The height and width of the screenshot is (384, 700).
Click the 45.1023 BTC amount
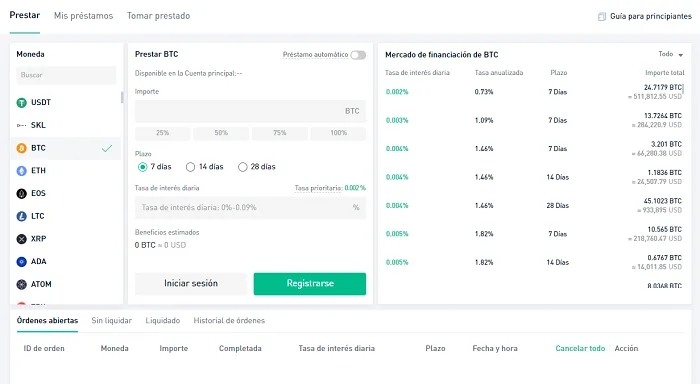(663, 201)
